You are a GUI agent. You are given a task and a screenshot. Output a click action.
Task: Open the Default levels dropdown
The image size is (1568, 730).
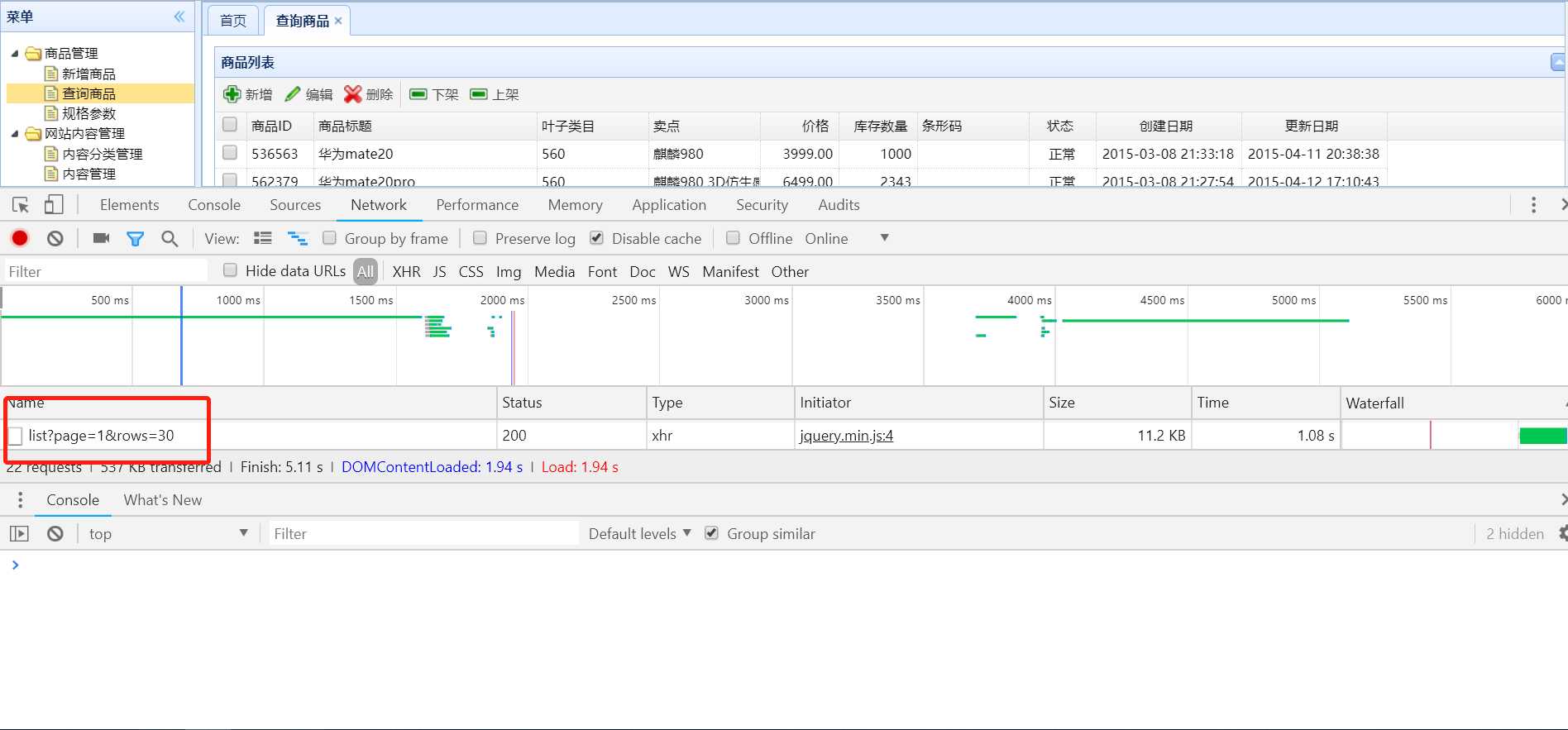pos(639,534)
